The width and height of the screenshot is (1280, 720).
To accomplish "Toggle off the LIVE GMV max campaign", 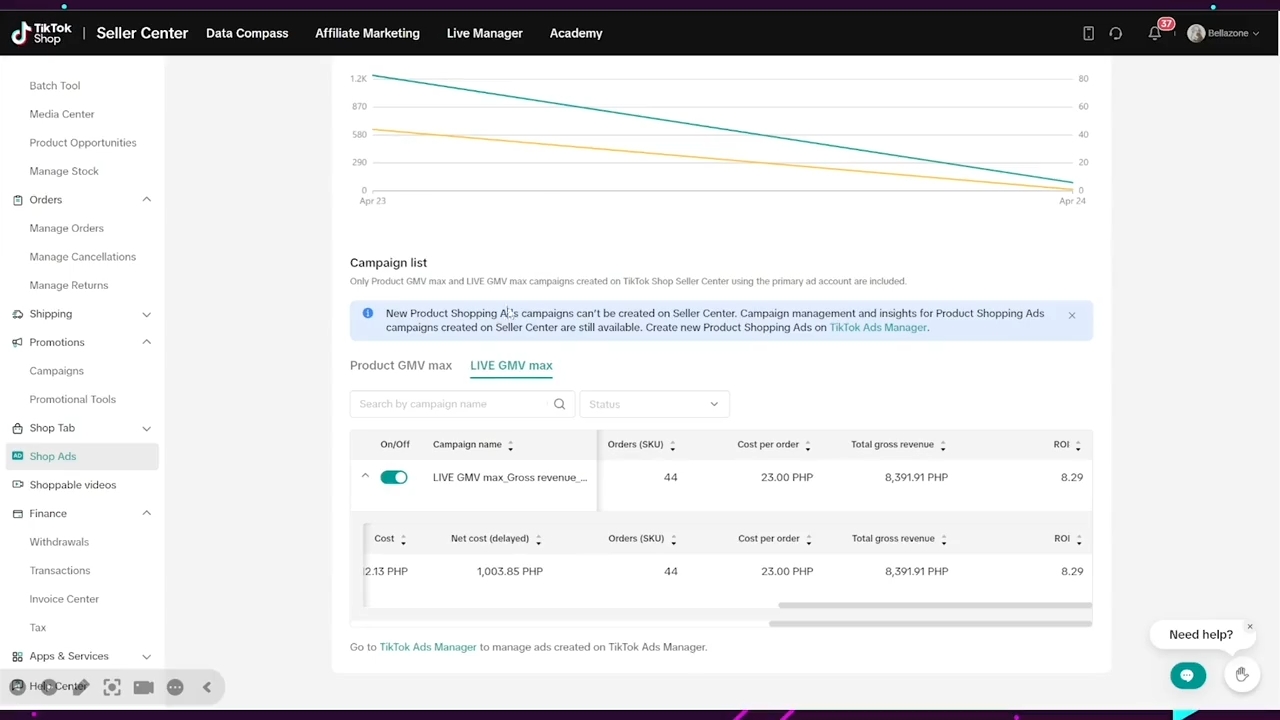I will (x=394, y=478).
